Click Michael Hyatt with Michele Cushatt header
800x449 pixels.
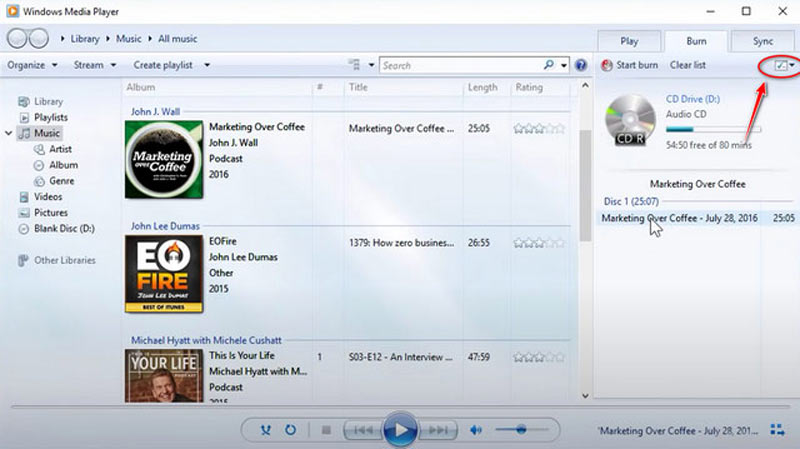[206, 340]
